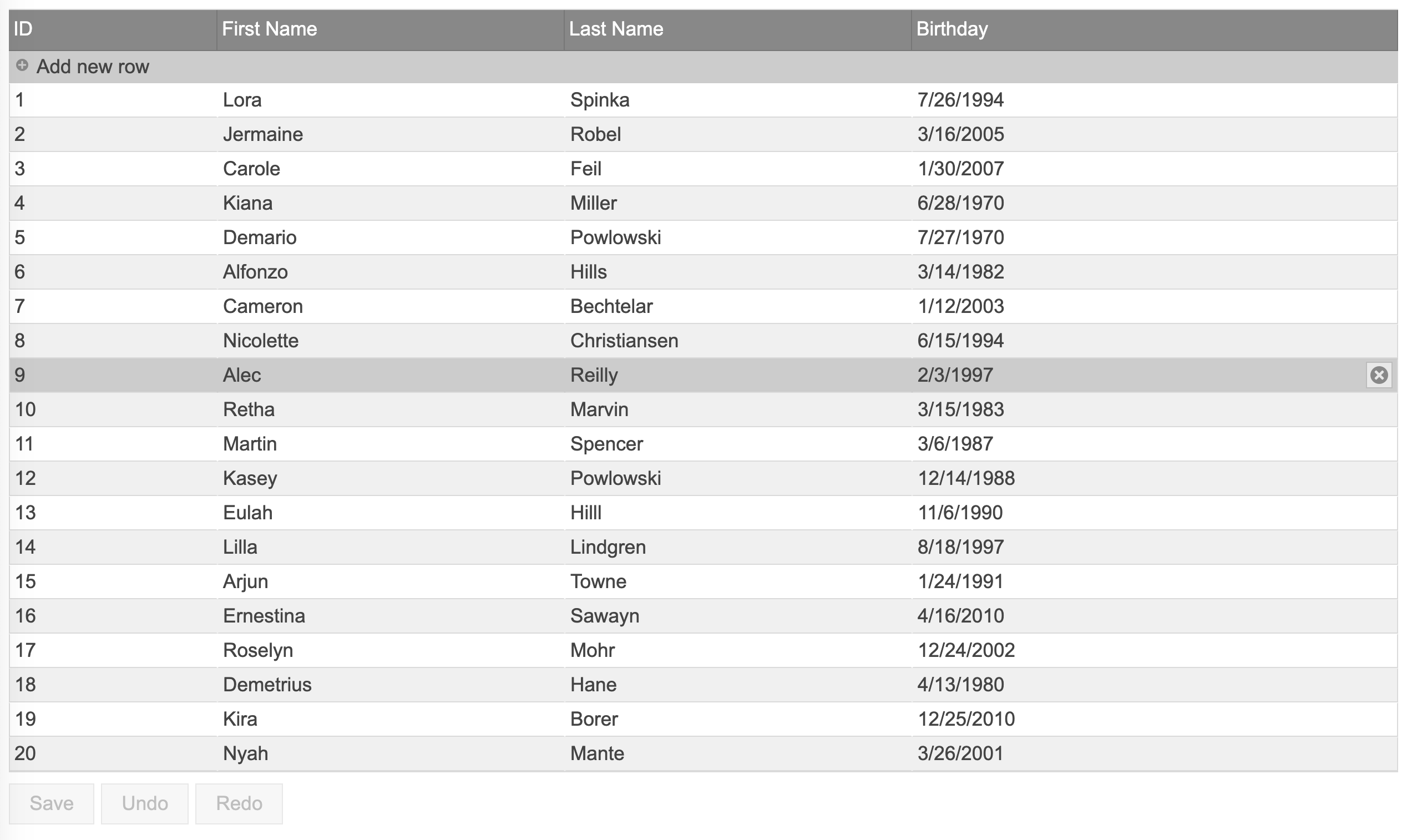Click the first name cell Ernestina
Image resolution: width=1407 pixels, height=840 pixels.
pyautogui.click(x=264, y=616)
